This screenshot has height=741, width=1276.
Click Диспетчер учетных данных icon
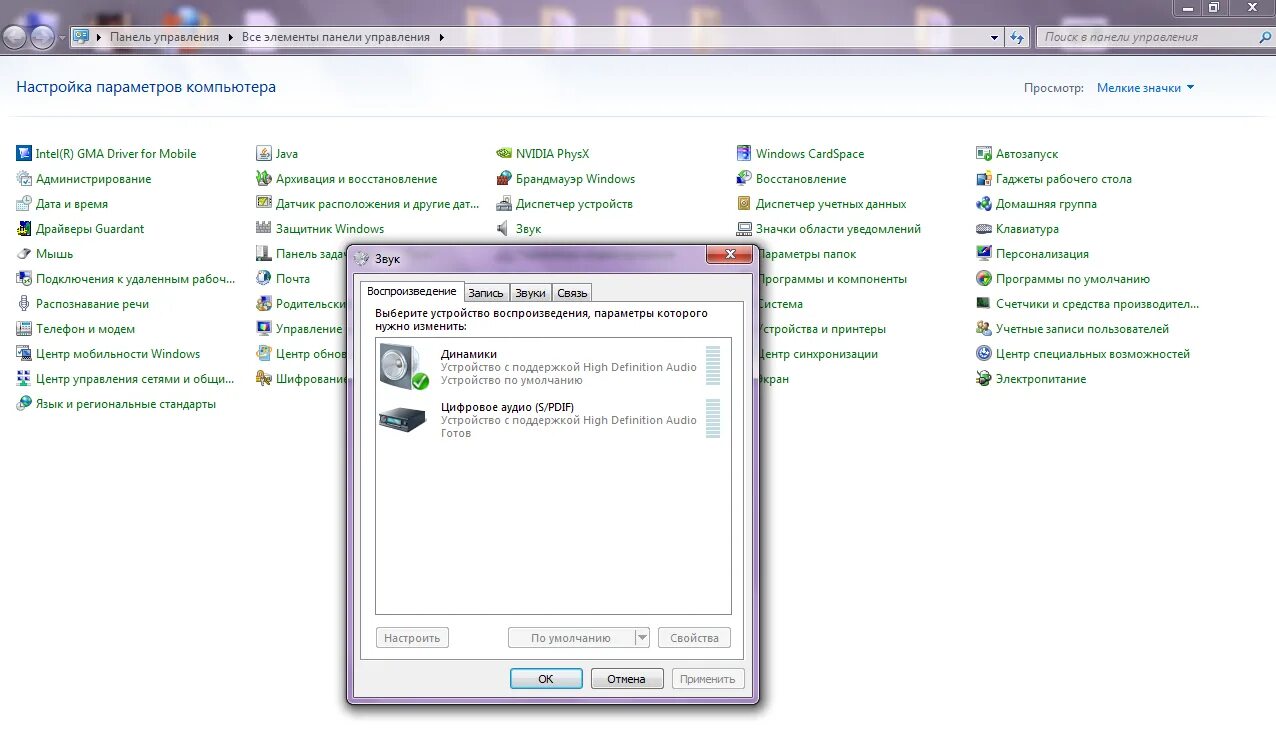click(744, 203)
